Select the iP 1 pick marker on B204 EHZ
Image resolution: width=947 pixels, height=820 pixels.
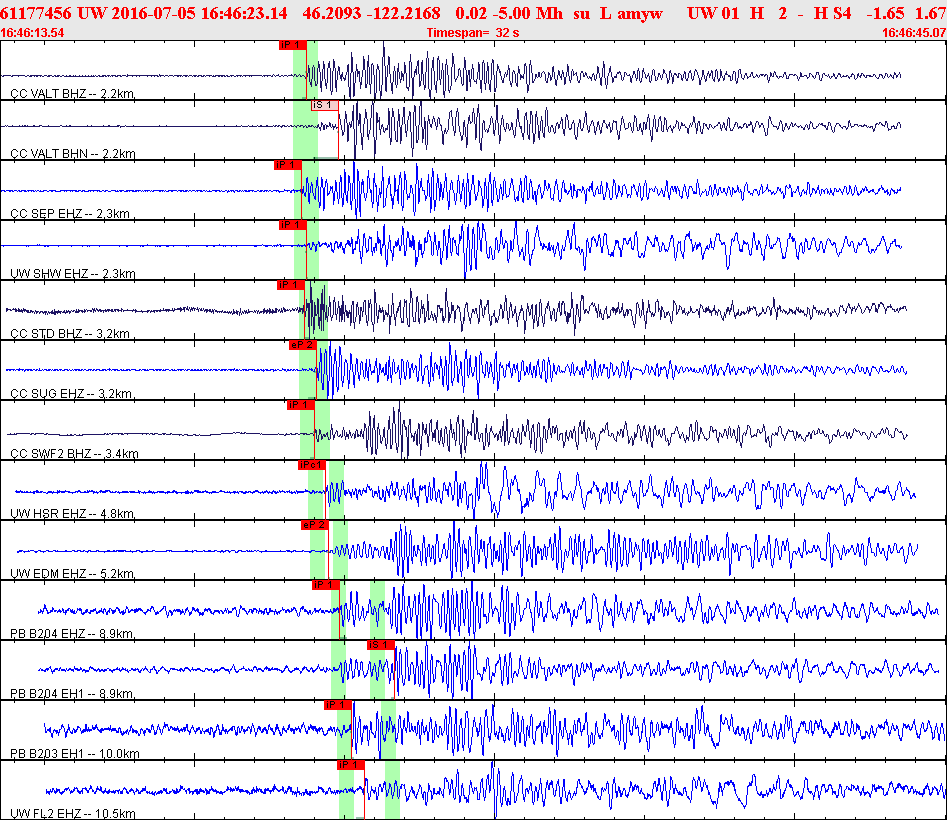pyautogui.click(x=326, y=585)
